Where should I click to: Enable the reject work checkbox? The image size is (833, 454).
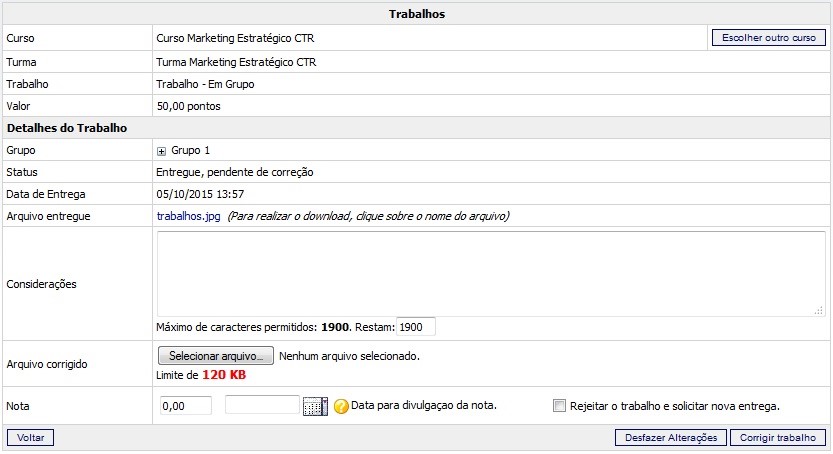559,406
